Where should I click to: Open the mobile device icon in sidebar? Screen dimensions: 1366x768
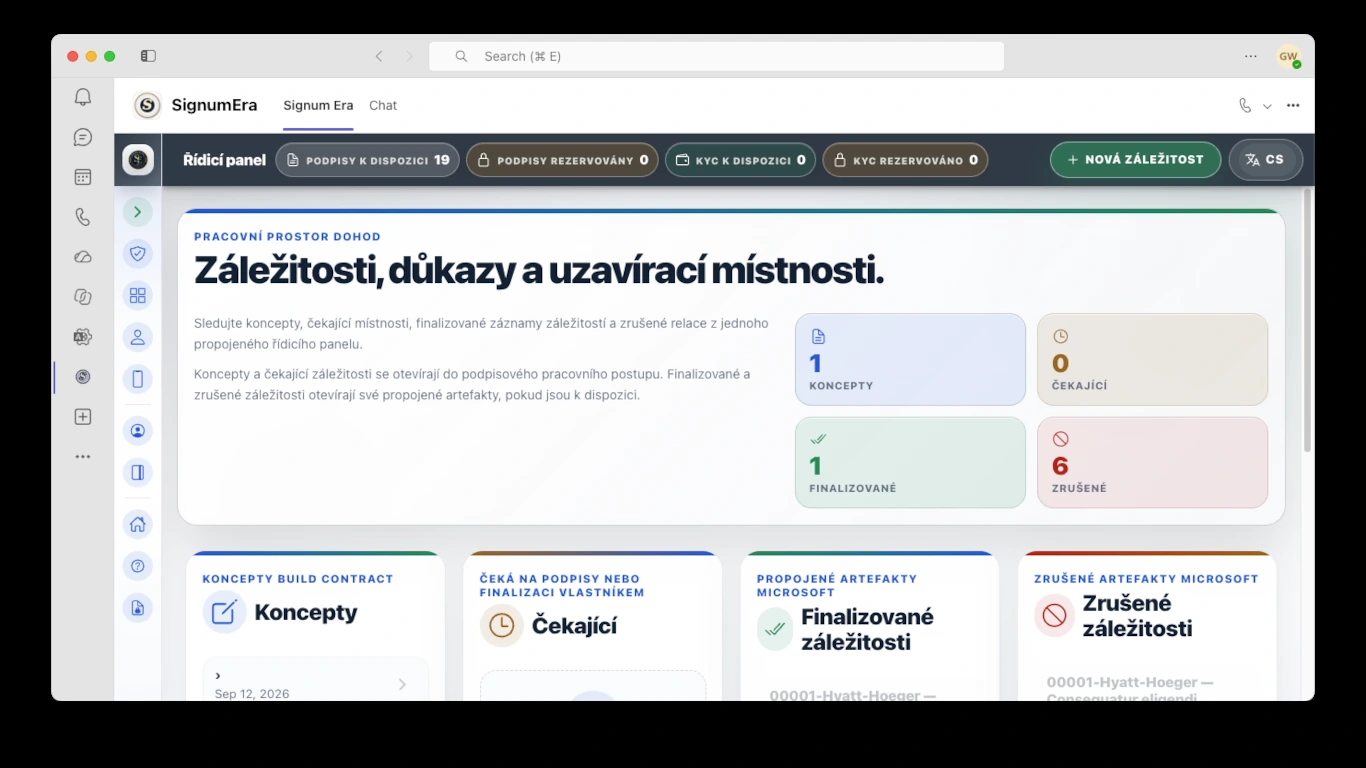pos(138,379)
